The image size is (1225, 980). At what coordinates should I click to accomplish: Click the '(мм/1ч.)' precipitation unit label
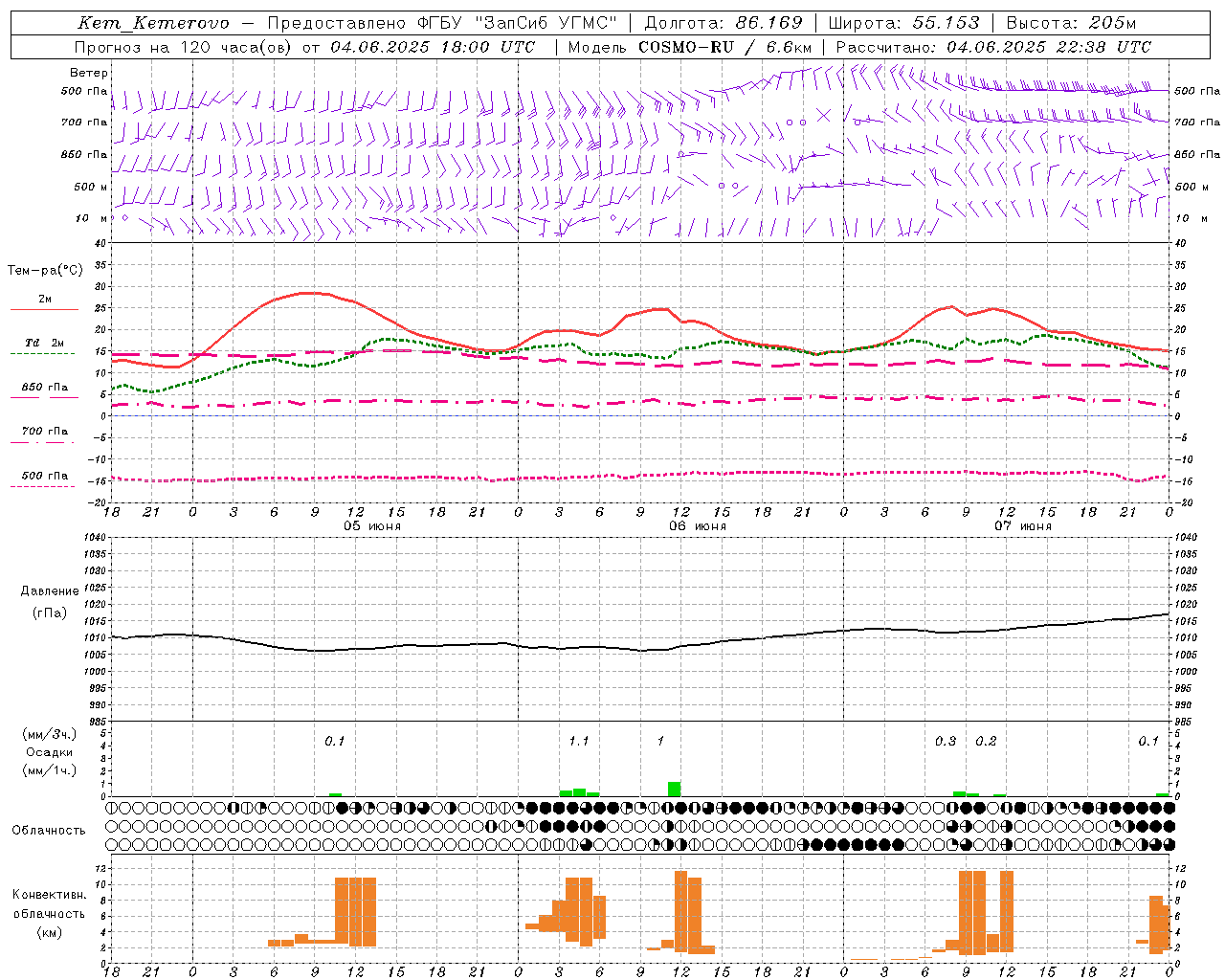(x=50, y=770)
